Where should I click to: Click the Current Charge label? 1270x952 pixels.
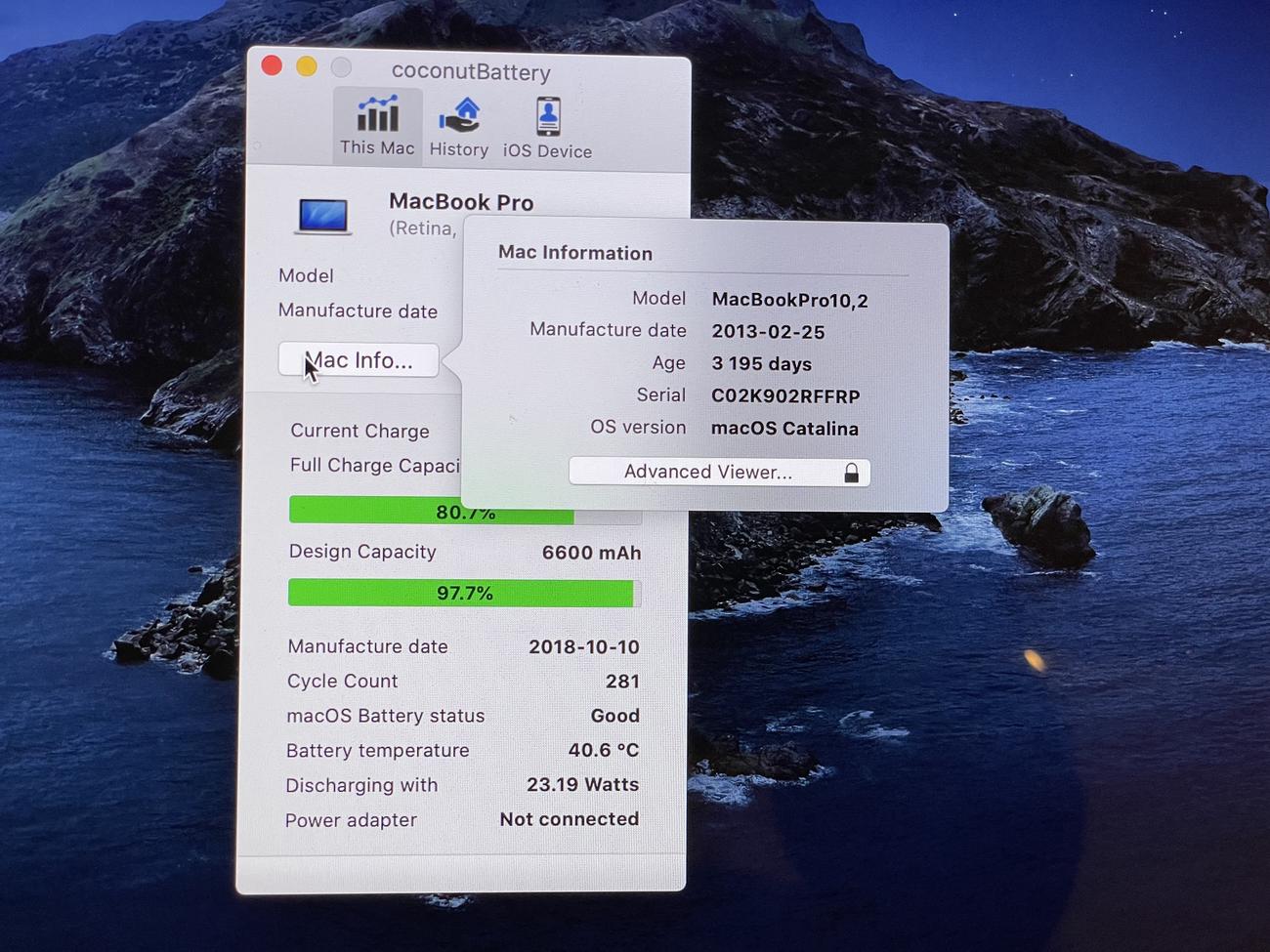click(360, 431)
